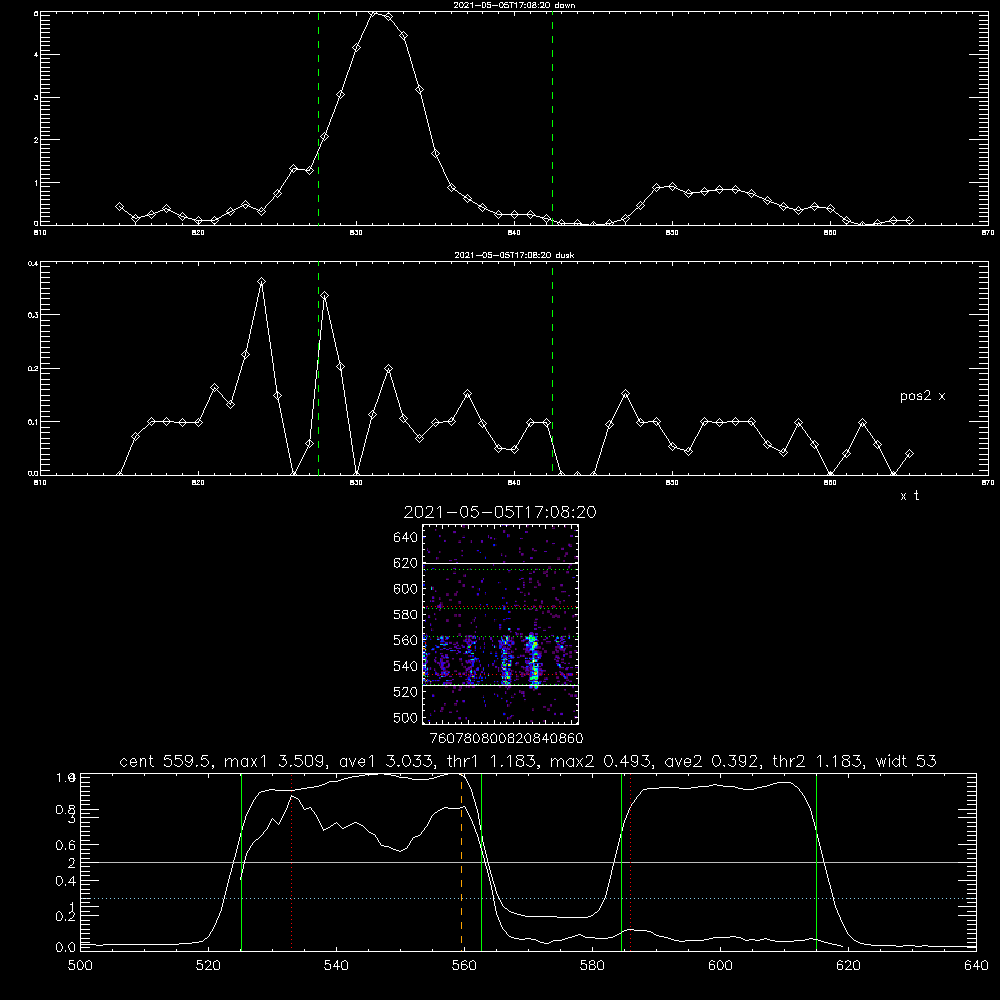
Task: Click the 'x t' label below dusk plot
Action: 909,496
